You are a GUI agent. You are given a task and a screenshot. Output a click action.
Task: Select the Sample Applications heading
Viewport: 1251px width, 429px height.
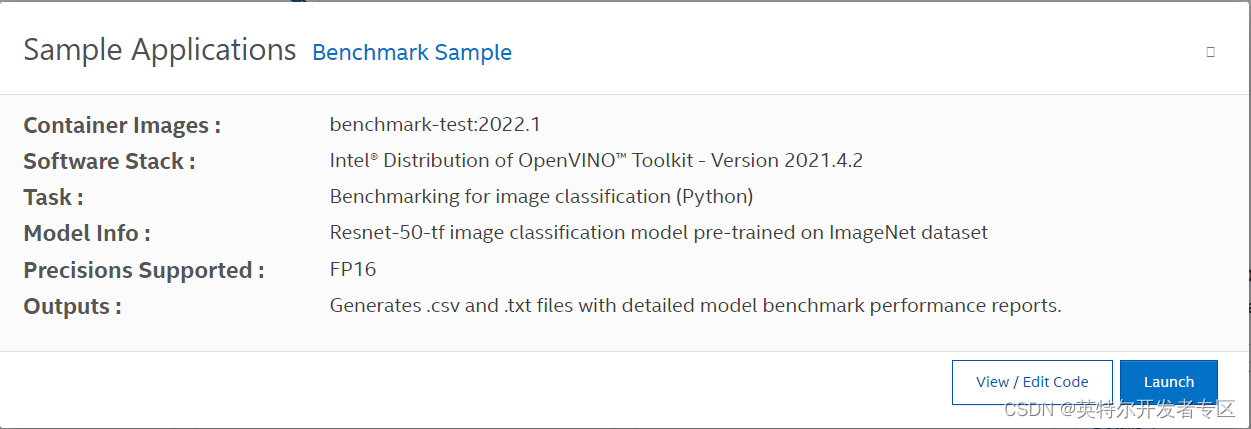coord(160,50)
